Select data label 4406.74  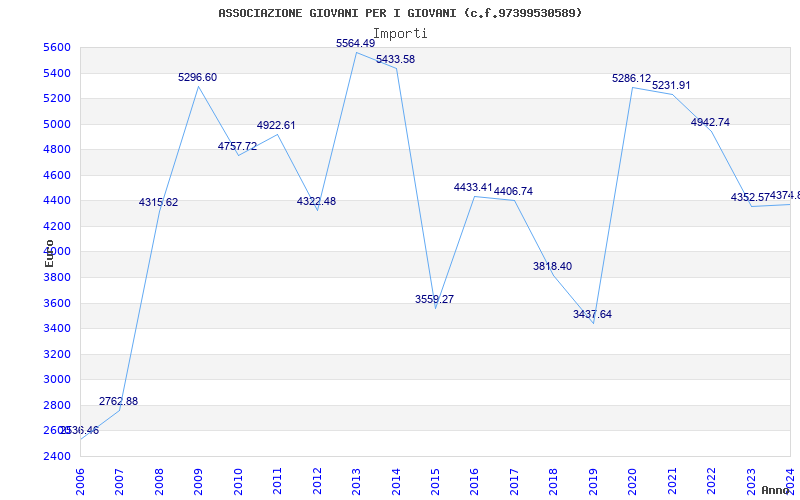513,191
